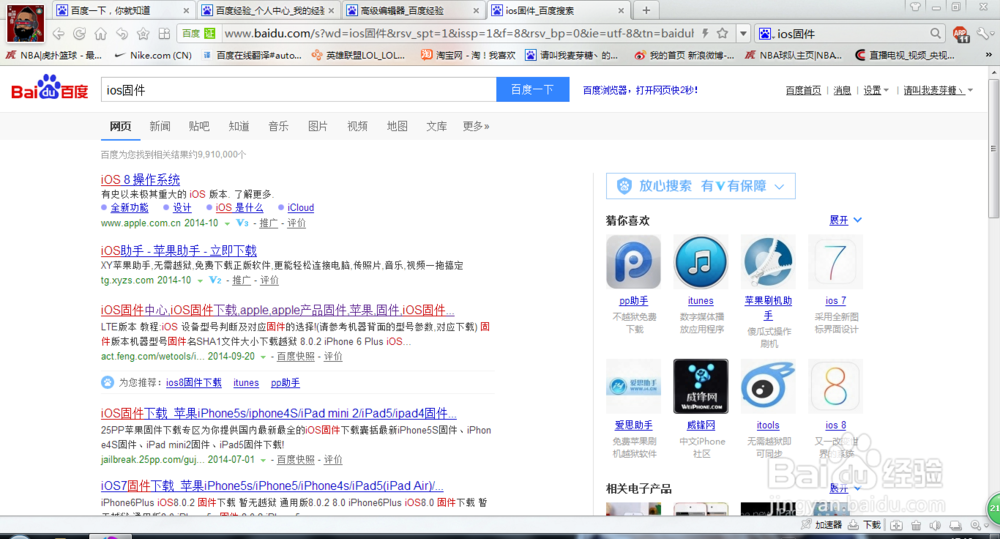The width and height of the screenshot is (1000, 539).
Task: Open iOS助手 - 苹果助手 - 立即下载 link
Action: click(179, 250)
